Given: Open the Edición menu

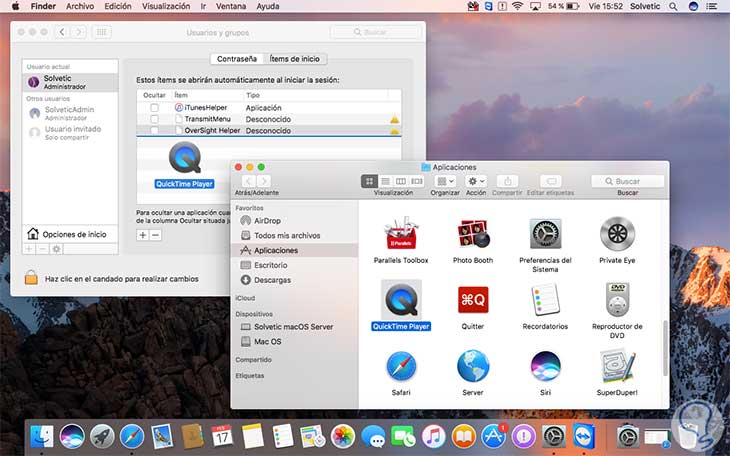Looking at the screenshot, I should [x=118, y=7].
